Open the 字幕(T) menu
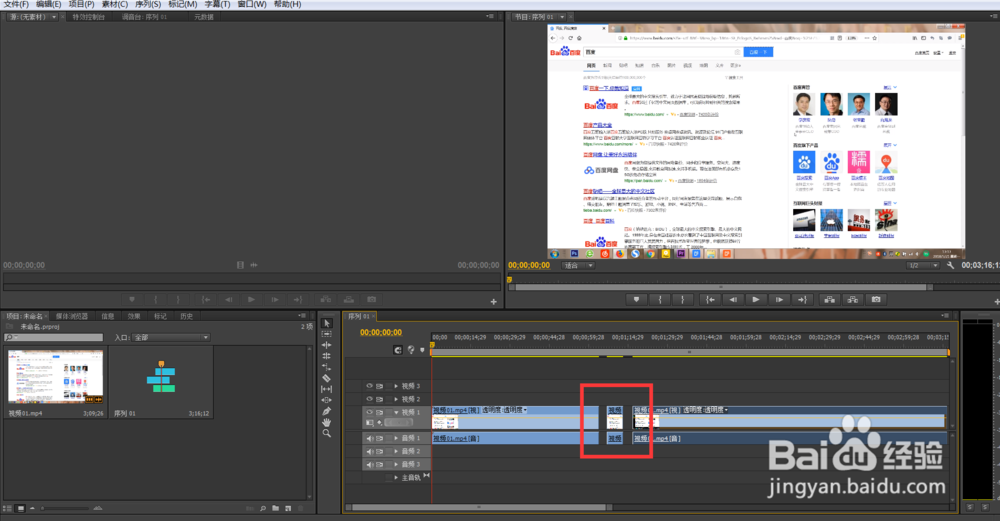Screen dimensions: 1000x521 (x=217, y=4)
